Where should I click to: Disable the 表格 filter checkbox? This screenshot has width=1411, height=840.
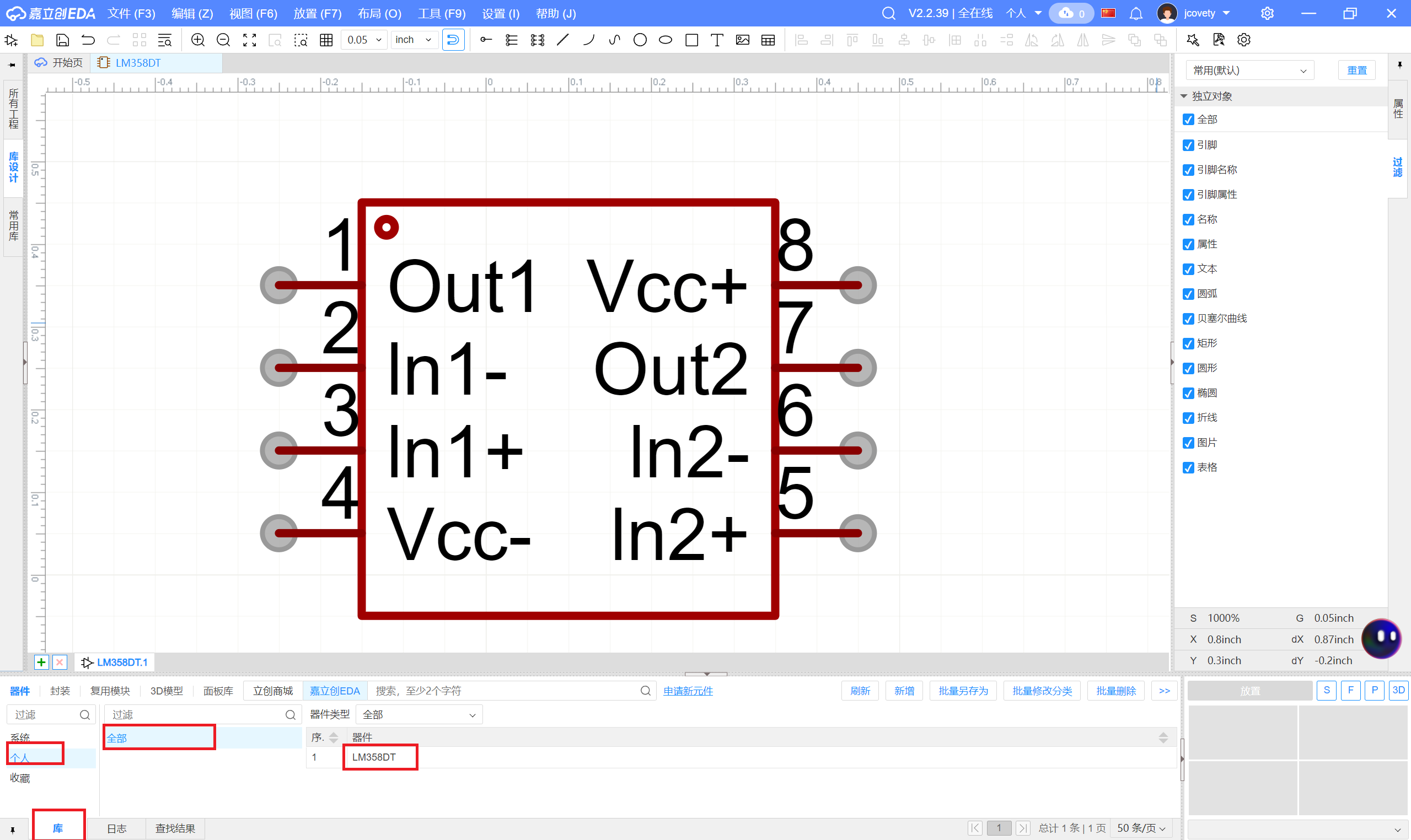pyautogui.click(x=1188, y=467)
